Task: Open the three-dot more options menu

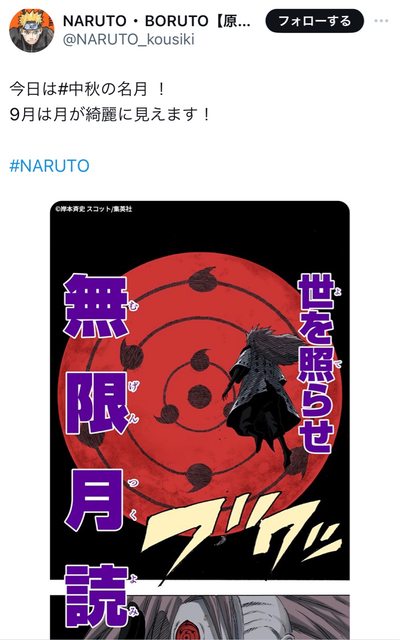Action: pos(381,21)
